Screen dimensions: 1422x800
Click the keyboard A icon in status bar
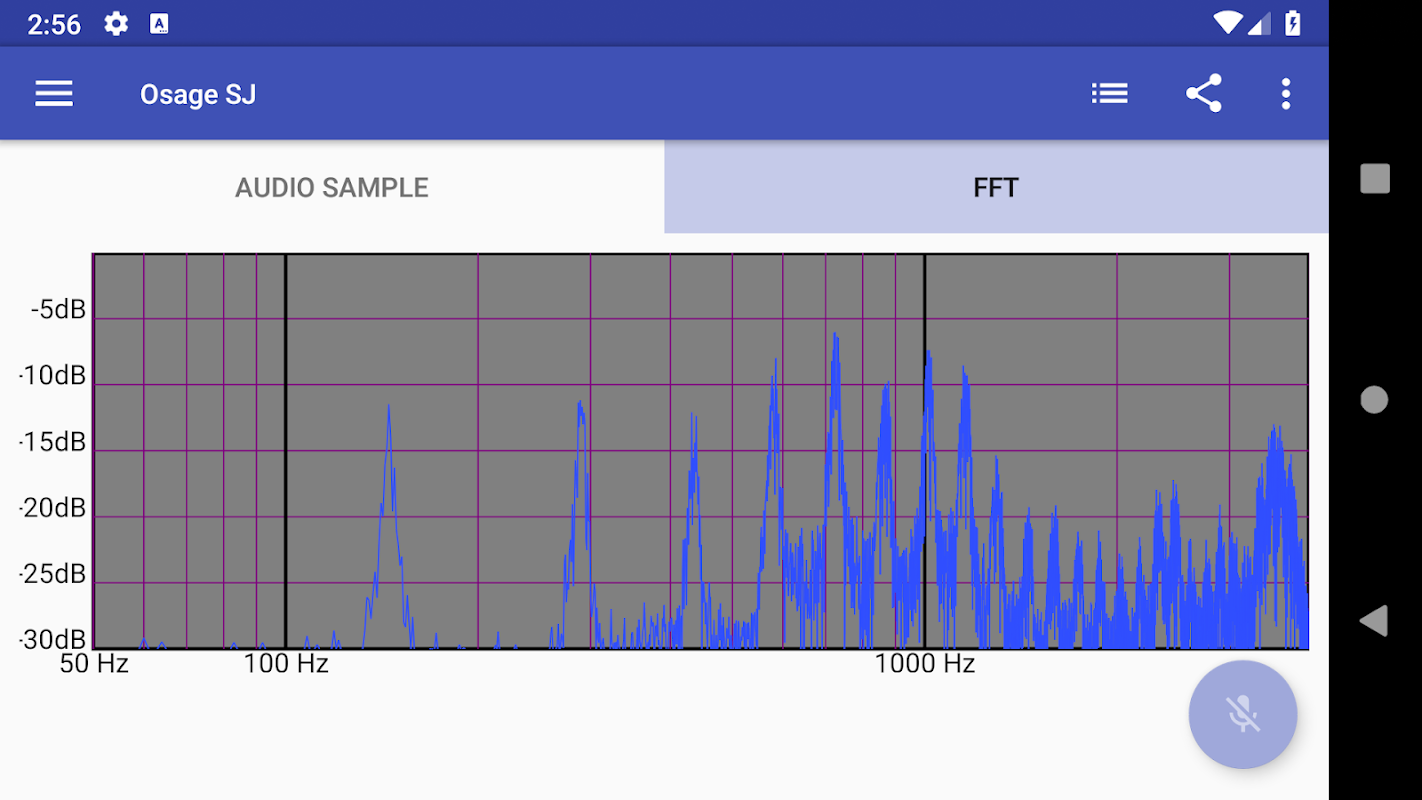coord(159,24)
